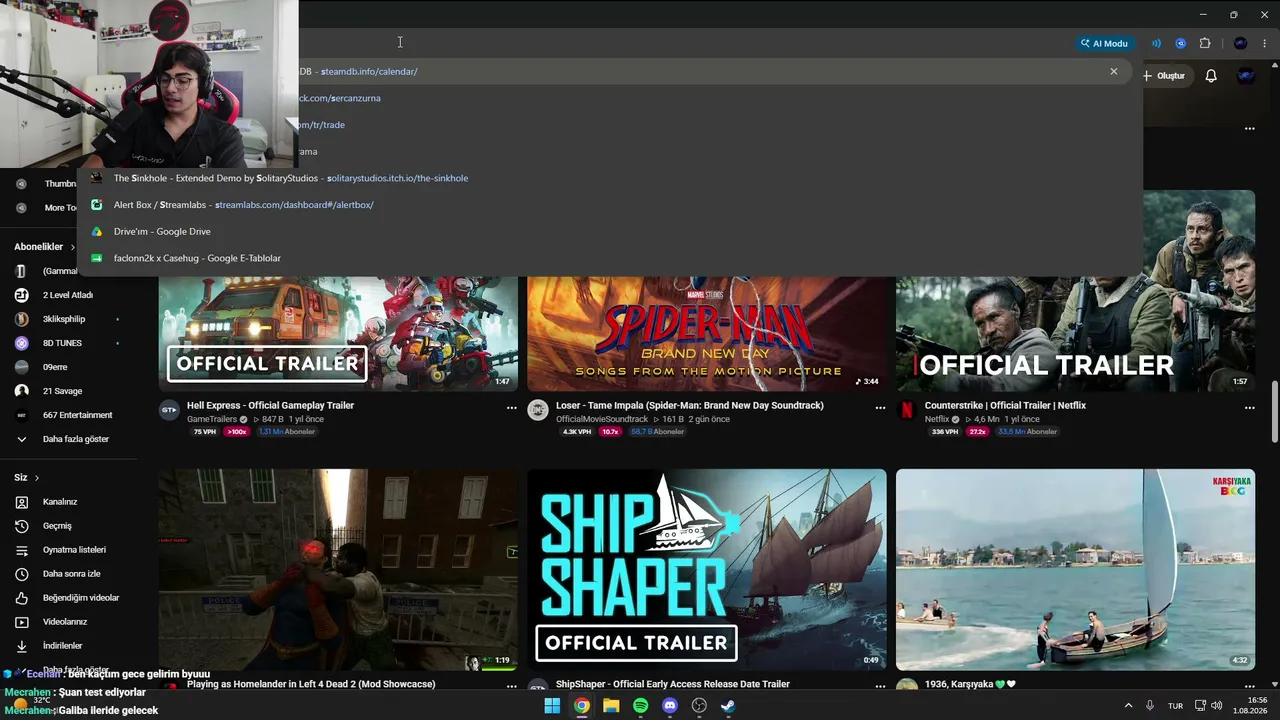1280x720 pixels.
Task: Open the YouTube account avatar menu
Action: coord(1246,76)
